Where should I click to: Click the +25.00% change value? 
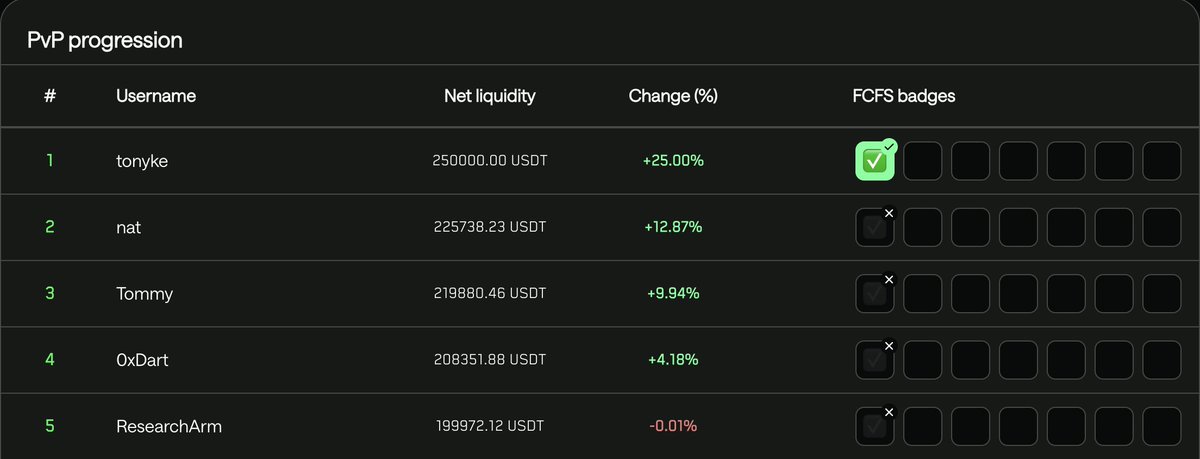click(x=673, y=161)
